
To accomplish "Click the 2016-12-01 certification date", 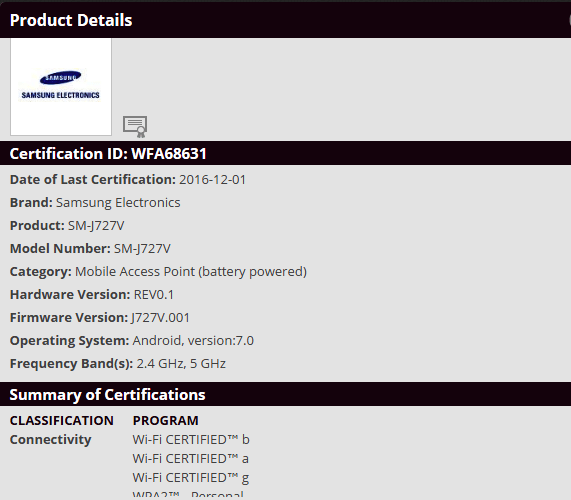I will click(x=212, y=180).
